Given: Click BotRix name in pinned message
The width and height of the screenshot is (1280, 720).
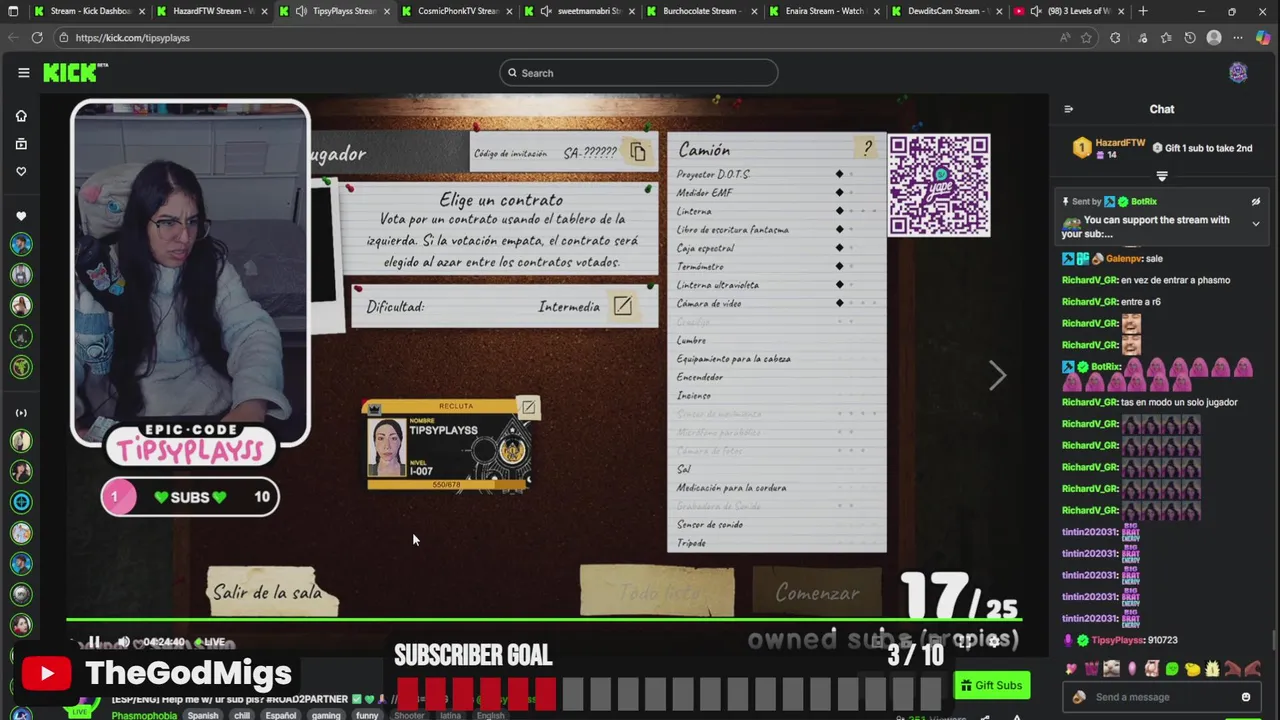Looking at the screenshot, I should pos(1144,201).
